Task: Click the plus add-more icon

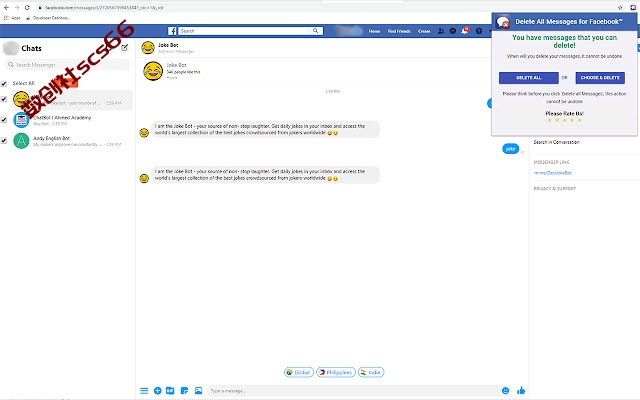Action: pyautogui.click(x=158, y=391)
